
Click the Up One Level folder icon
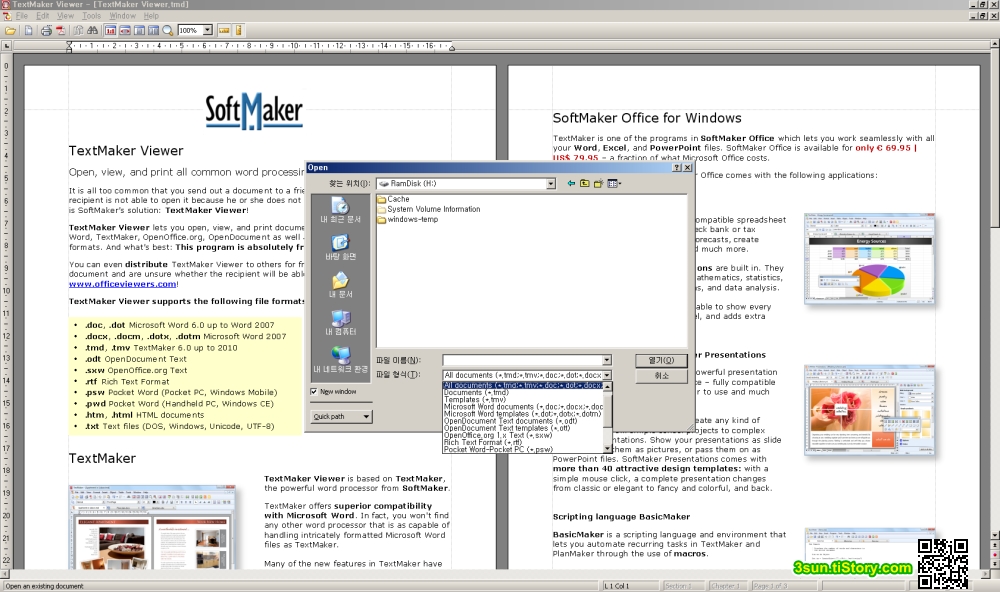point(585,184)
